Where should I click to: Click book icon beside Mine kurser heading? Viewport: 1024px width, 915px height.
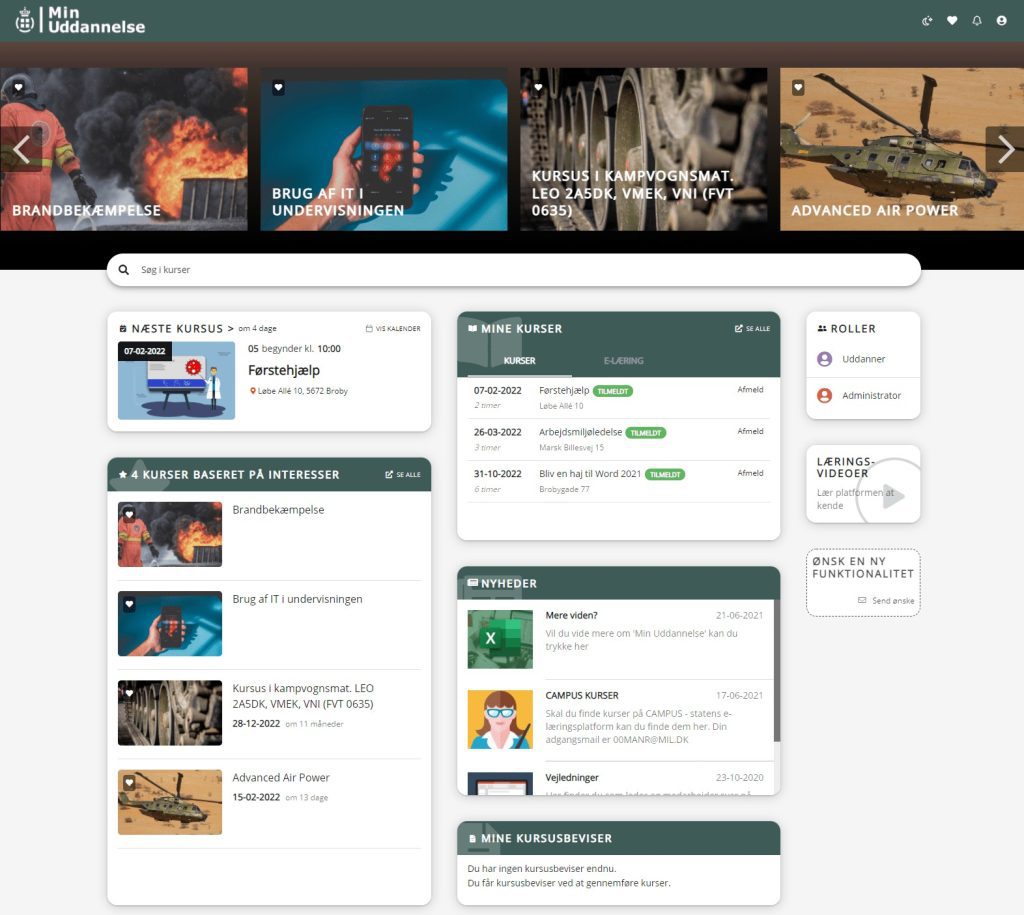(x=473, y=329)
